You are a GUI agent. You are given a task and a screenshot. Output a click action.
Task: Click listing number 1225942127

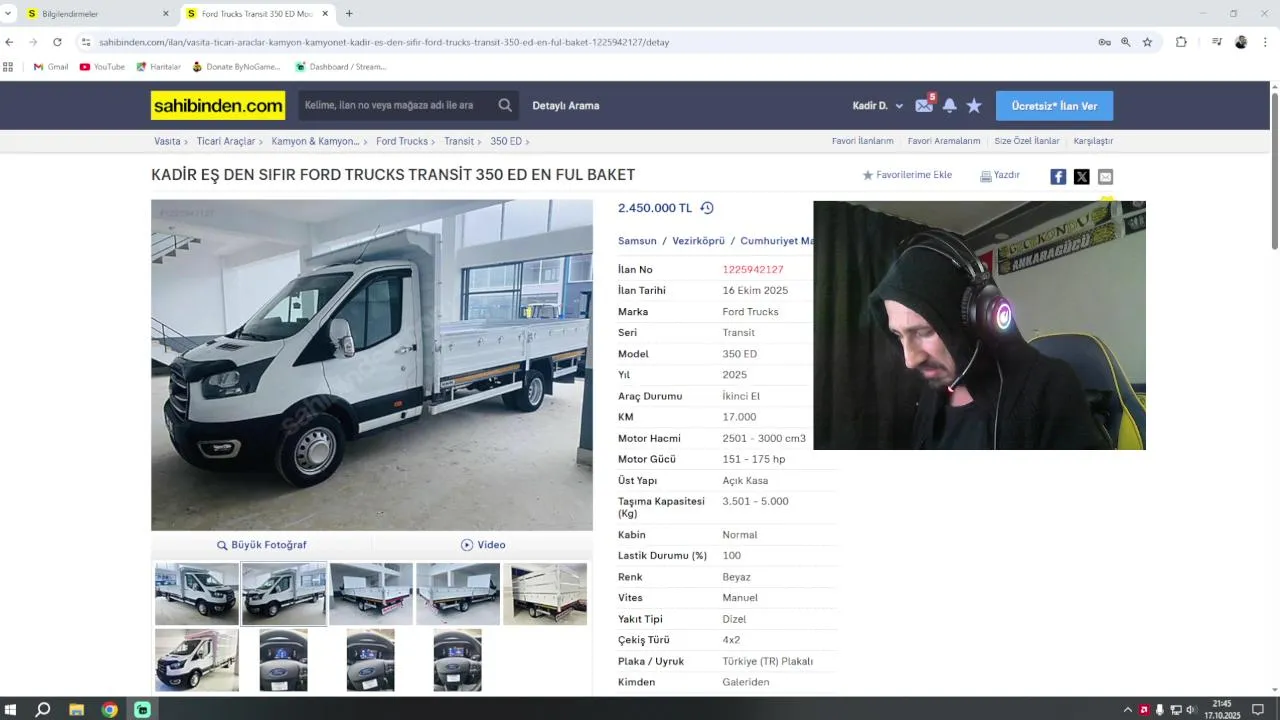tap(753, 270)
